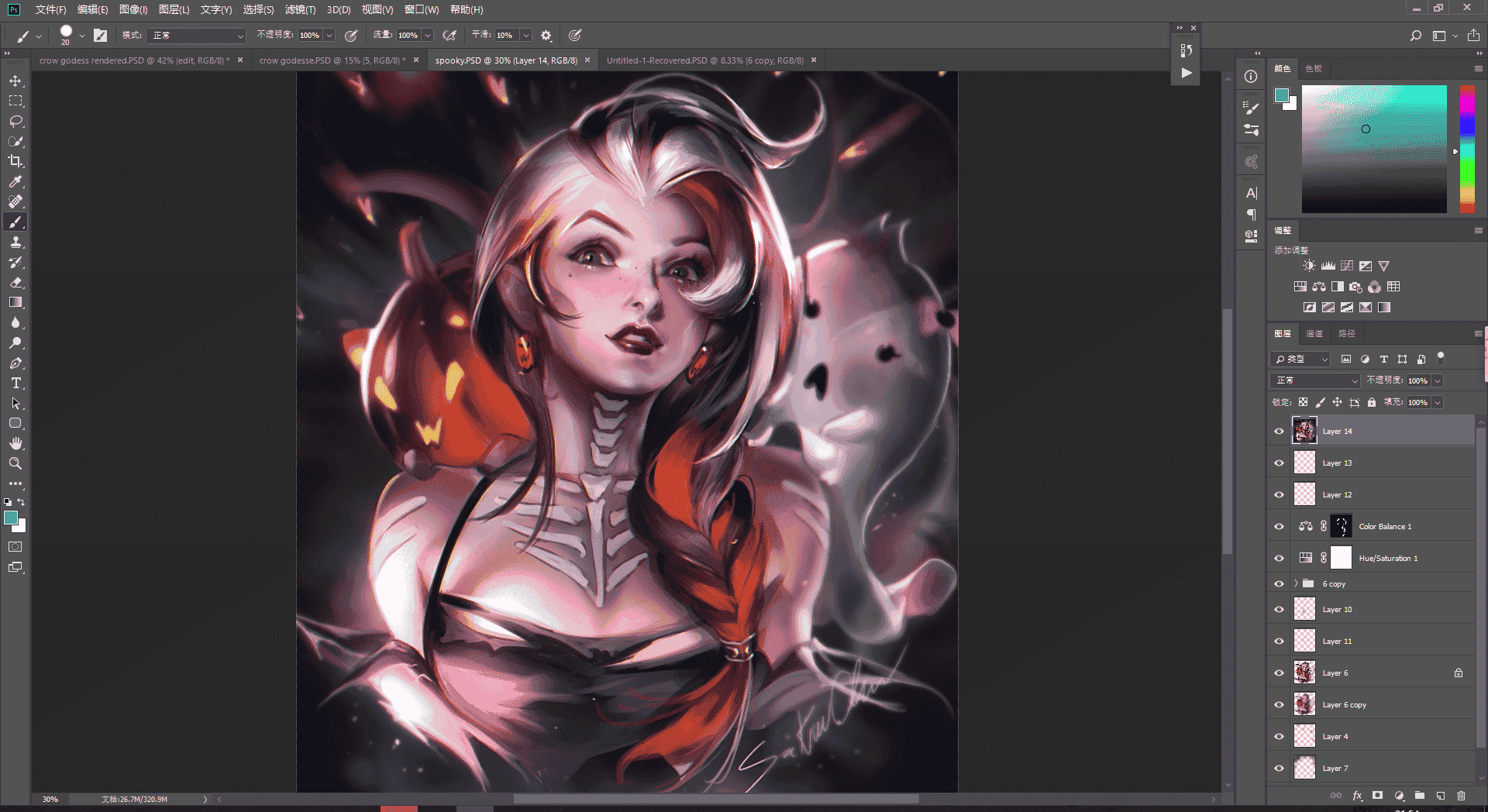Pick a color in the color field
This screenshot has width=1488, height=812.
click(x=1374, y=149)
